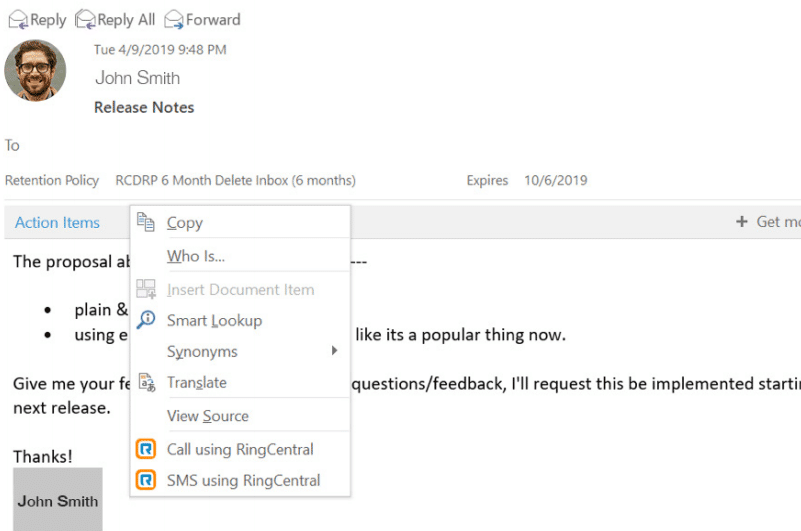The height and width of the screenshot is (531, 801).
Task: Expand the Synonyms submenu arrow
Action: pyautogui.click(x=335, y=351)
